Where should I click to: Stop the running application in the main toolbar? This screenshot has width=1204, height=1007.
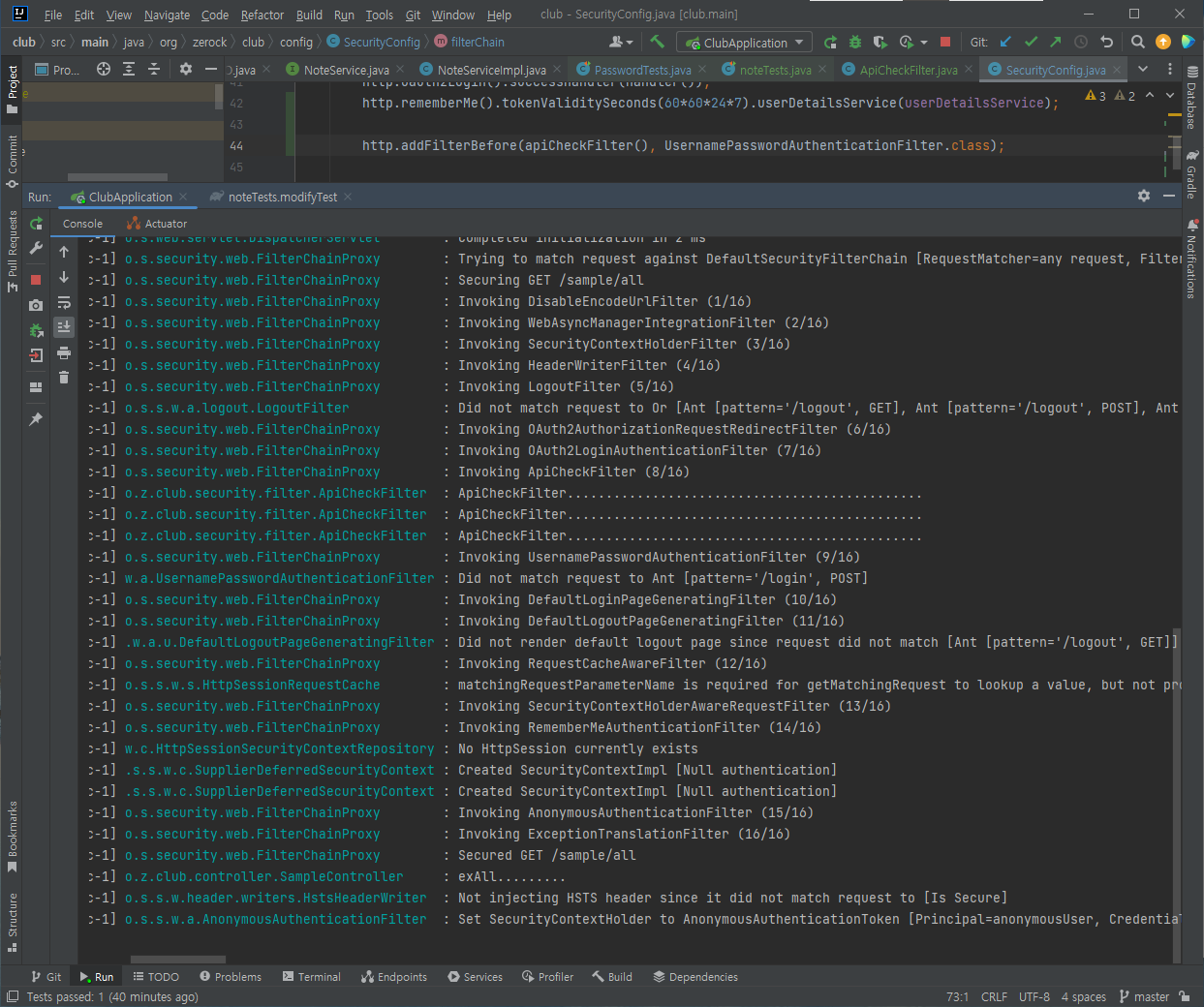click(x=945, y=42)
